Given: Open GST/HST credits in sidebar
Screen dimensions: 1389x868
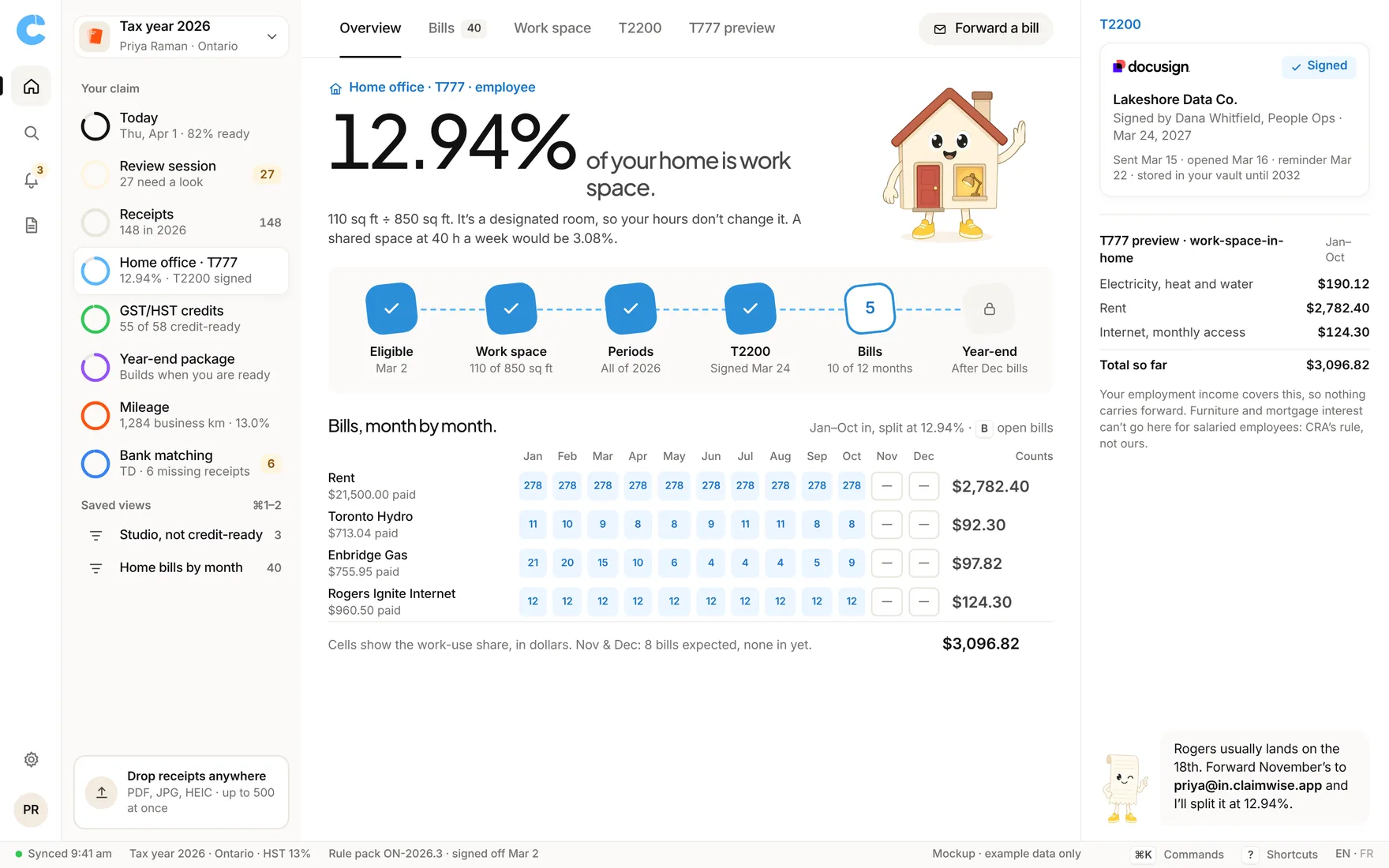Looking at the screenshot, I should (182, 318).
